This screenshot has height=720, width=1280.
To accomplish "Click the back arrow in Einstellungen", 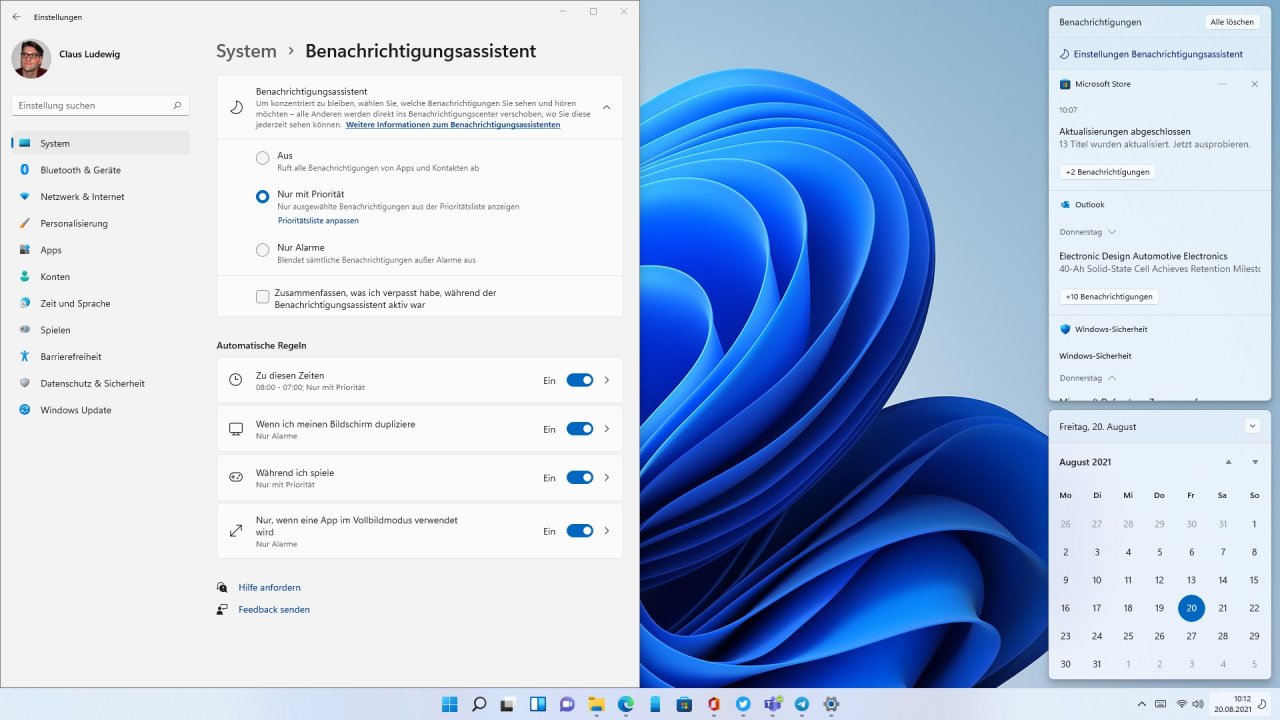I will [16, 17].
